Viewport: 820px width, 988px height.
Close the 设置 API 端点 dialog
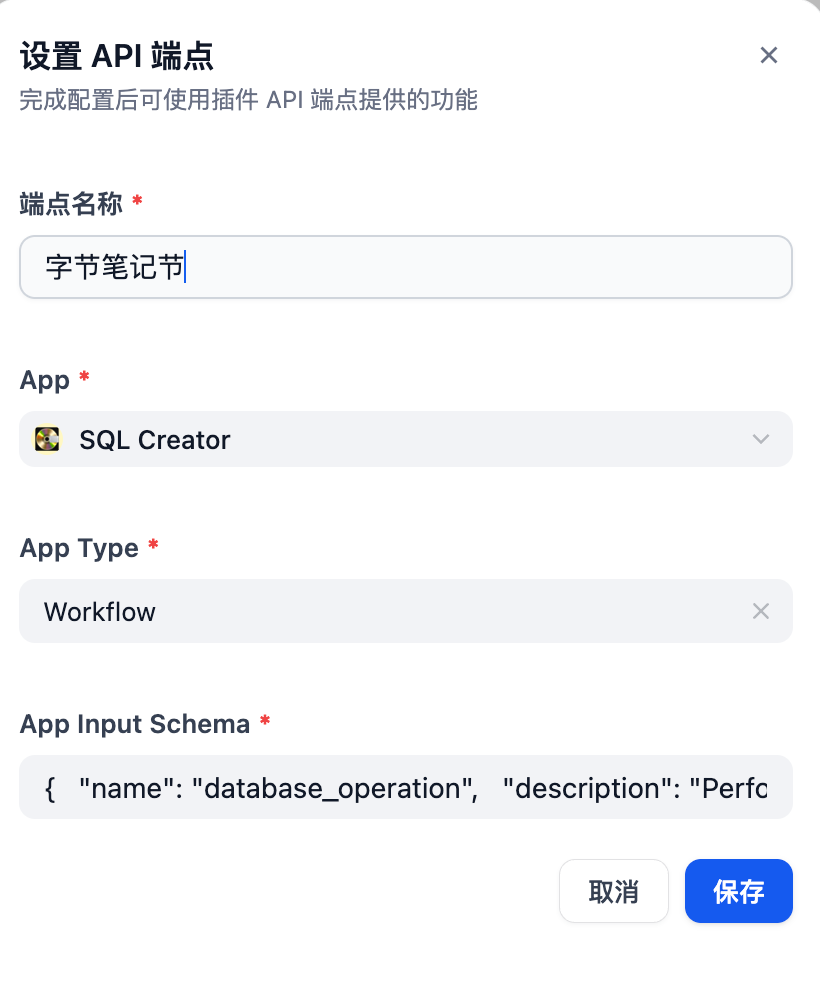point(768,55)
